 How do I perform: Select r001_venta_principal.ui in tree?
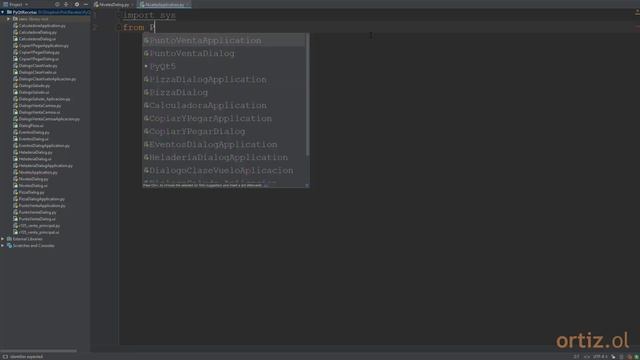click(x=38, y=232)
